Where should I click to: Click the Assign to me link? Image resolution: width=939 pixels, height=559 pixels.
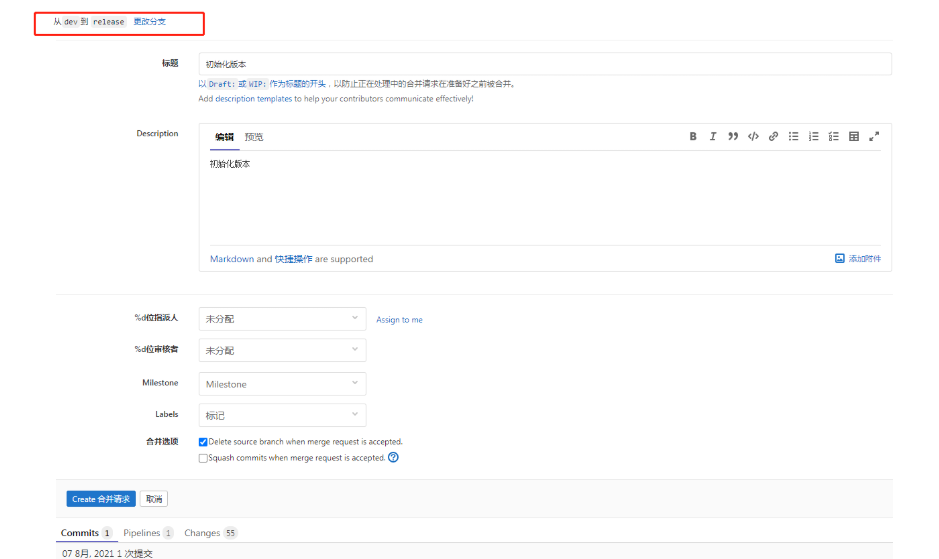[x=399, y=320]
